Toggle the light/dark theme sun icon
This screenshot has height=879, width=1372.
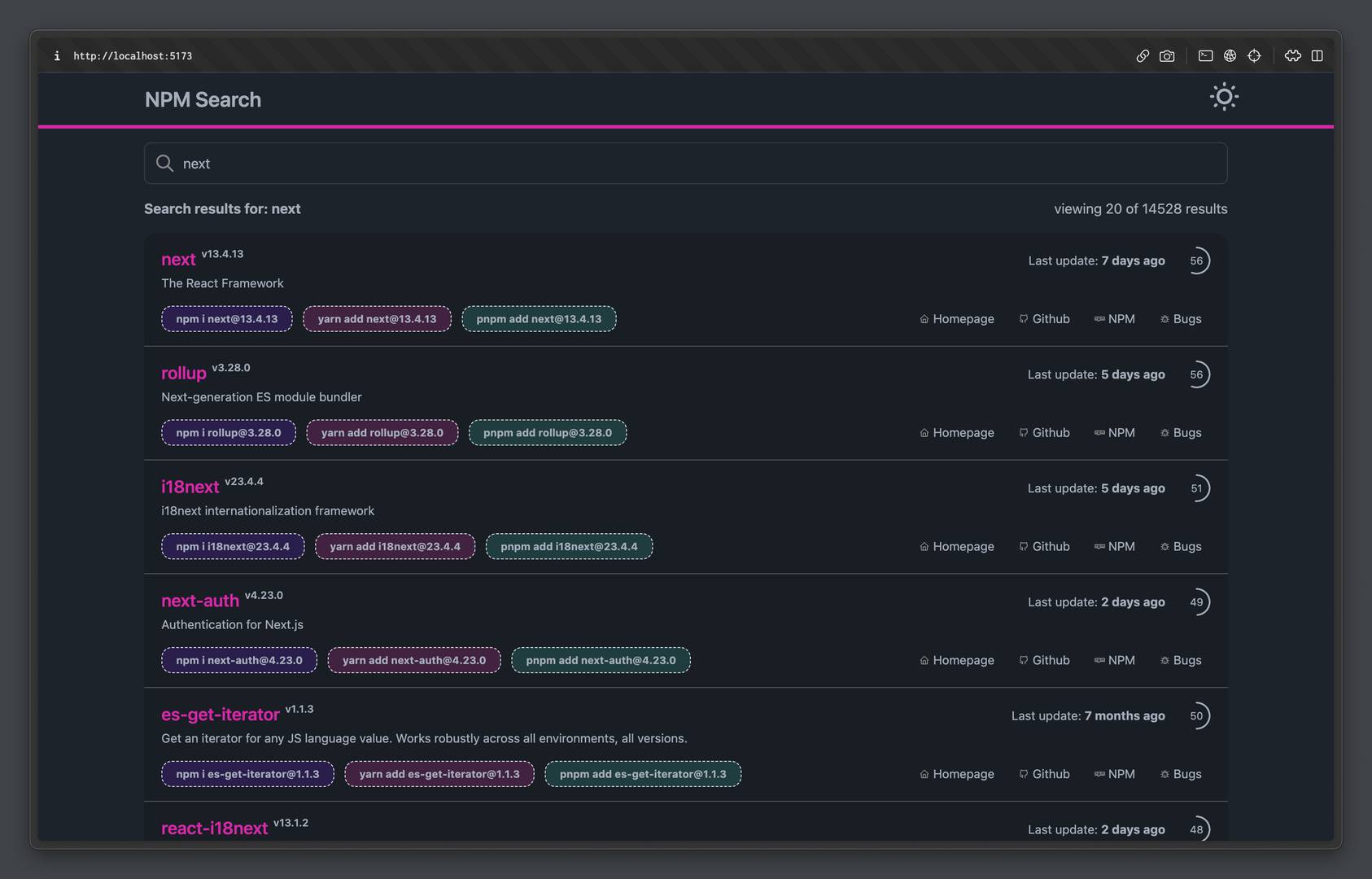tap(1224, 97)
